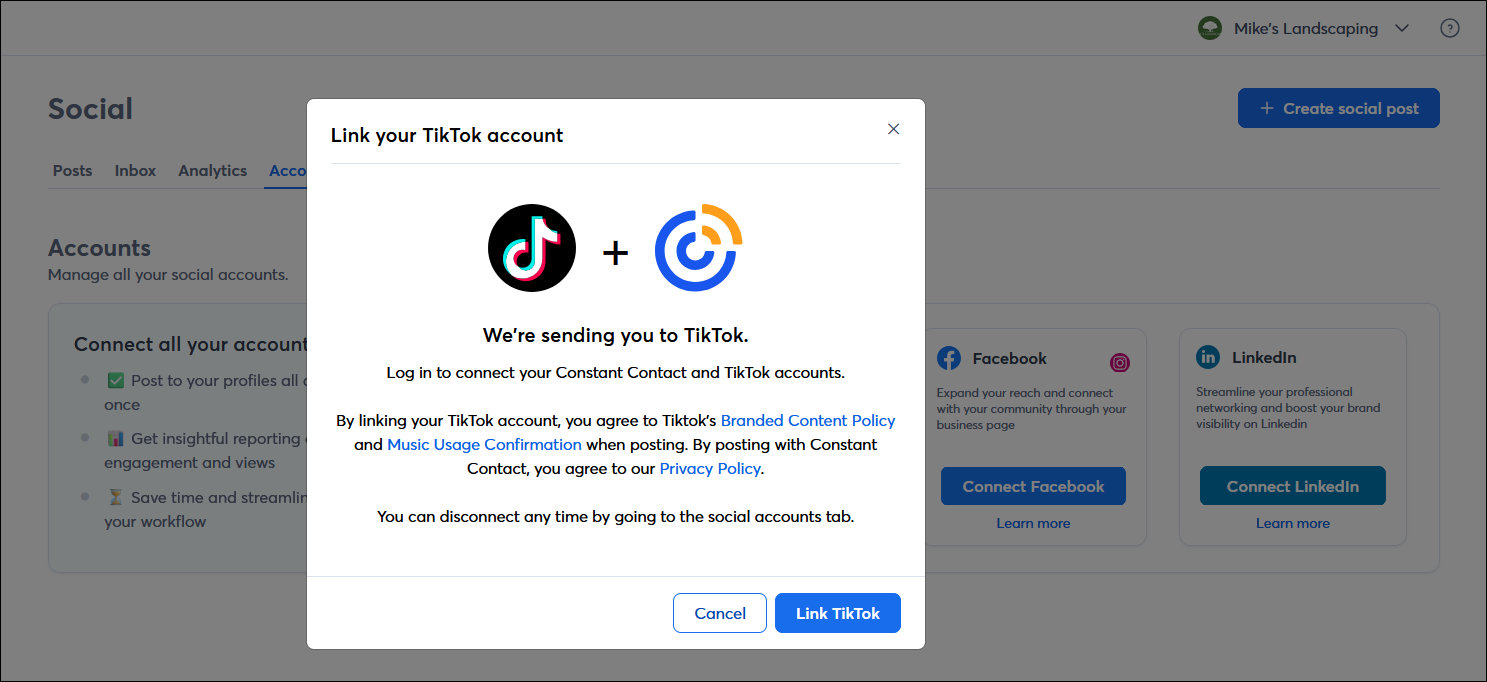Click the Instagram icon on Facebook card

tap(1120, 363)
